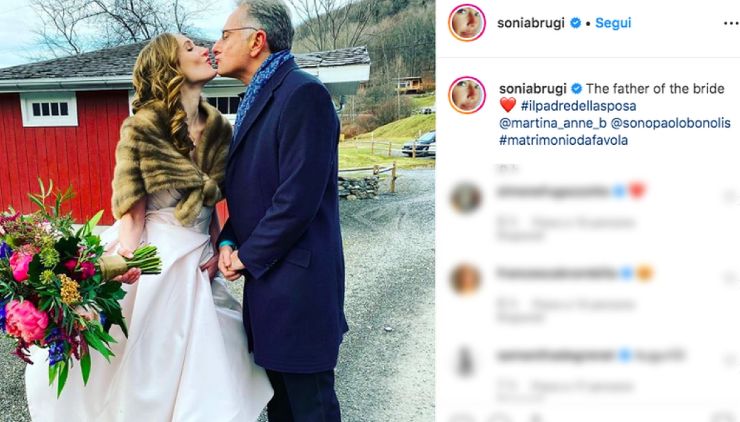Click verified badge in the caption line
Screen dimensions: 740x422
[x=576, y=89]
